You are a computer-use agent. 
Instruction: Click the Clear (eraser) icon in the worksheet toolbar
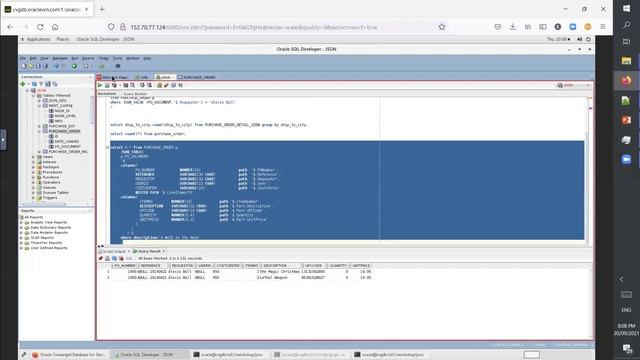tap(166, 85)
